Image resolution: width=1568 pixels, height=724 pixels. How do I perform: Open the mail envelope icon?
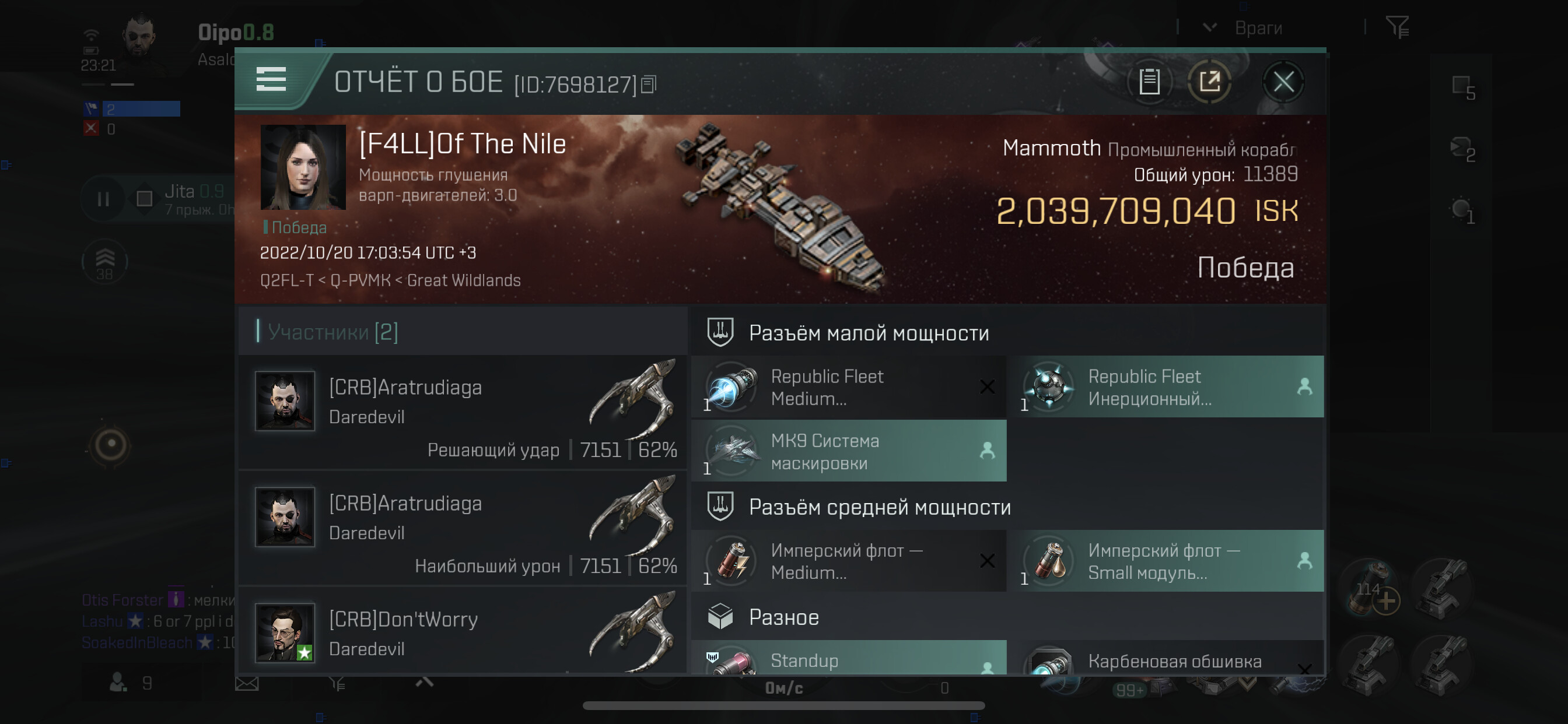pos(247,684)
